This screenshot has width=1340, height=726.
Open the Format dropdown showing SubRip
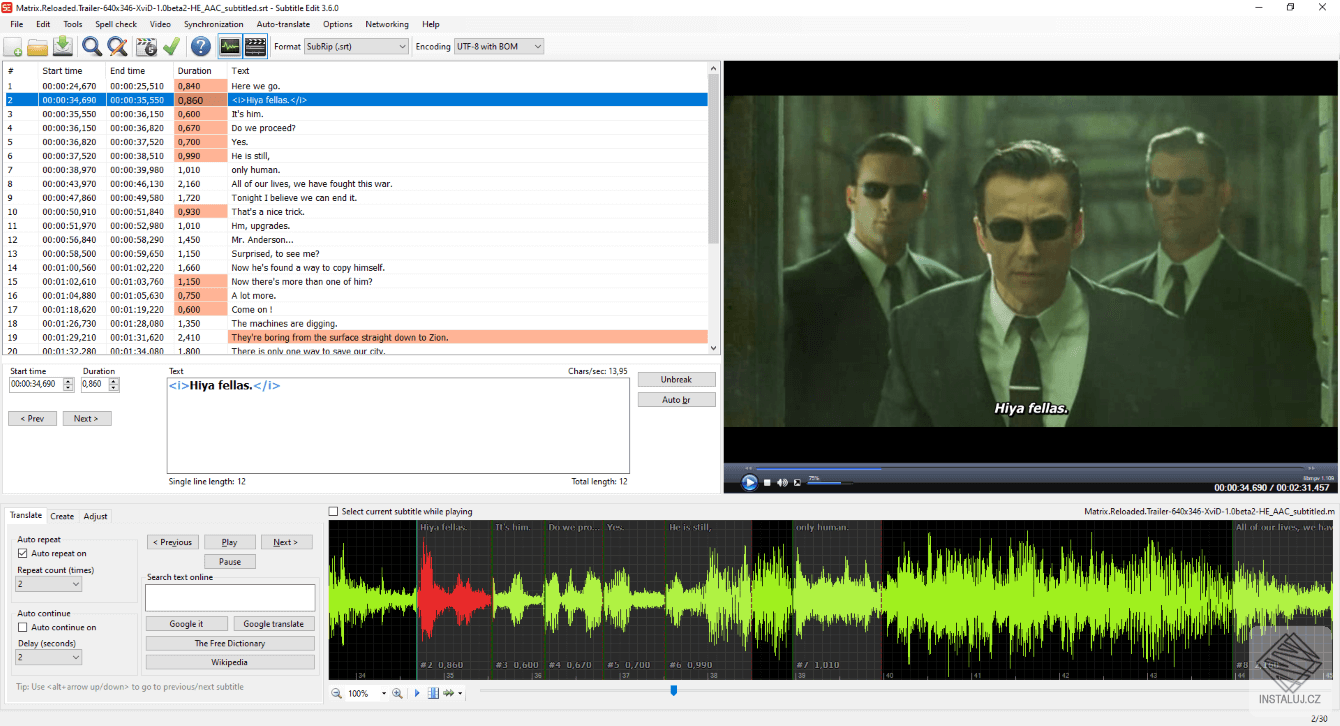pyautogui.click(x=357, y=46)
